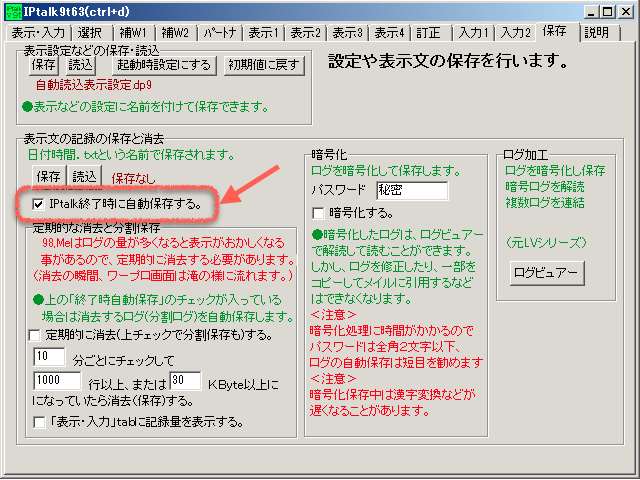Switch to the パートナ tab

pos(220,33)
